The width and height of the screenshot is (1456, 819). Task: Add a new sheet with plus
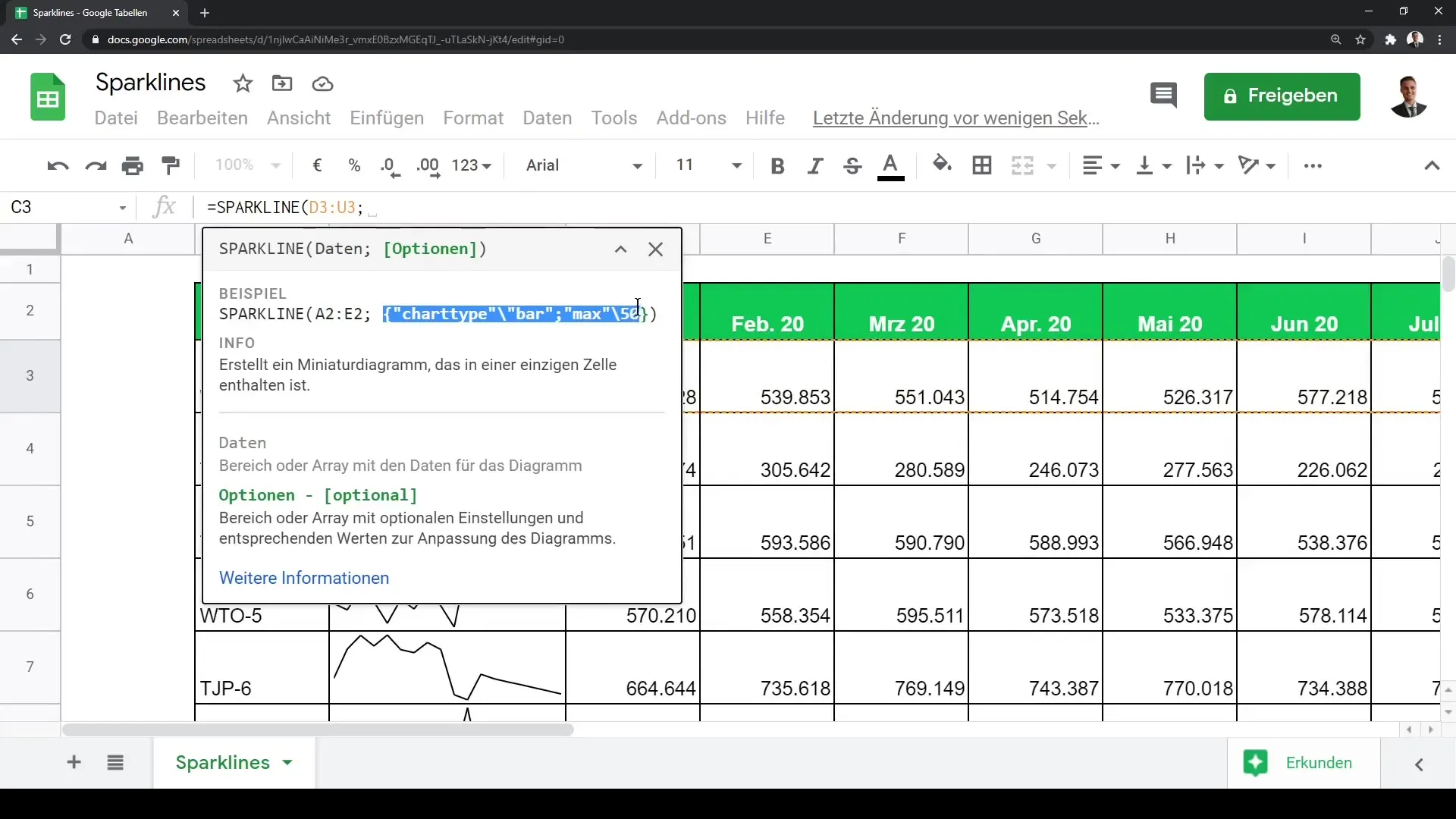(74, 762)
